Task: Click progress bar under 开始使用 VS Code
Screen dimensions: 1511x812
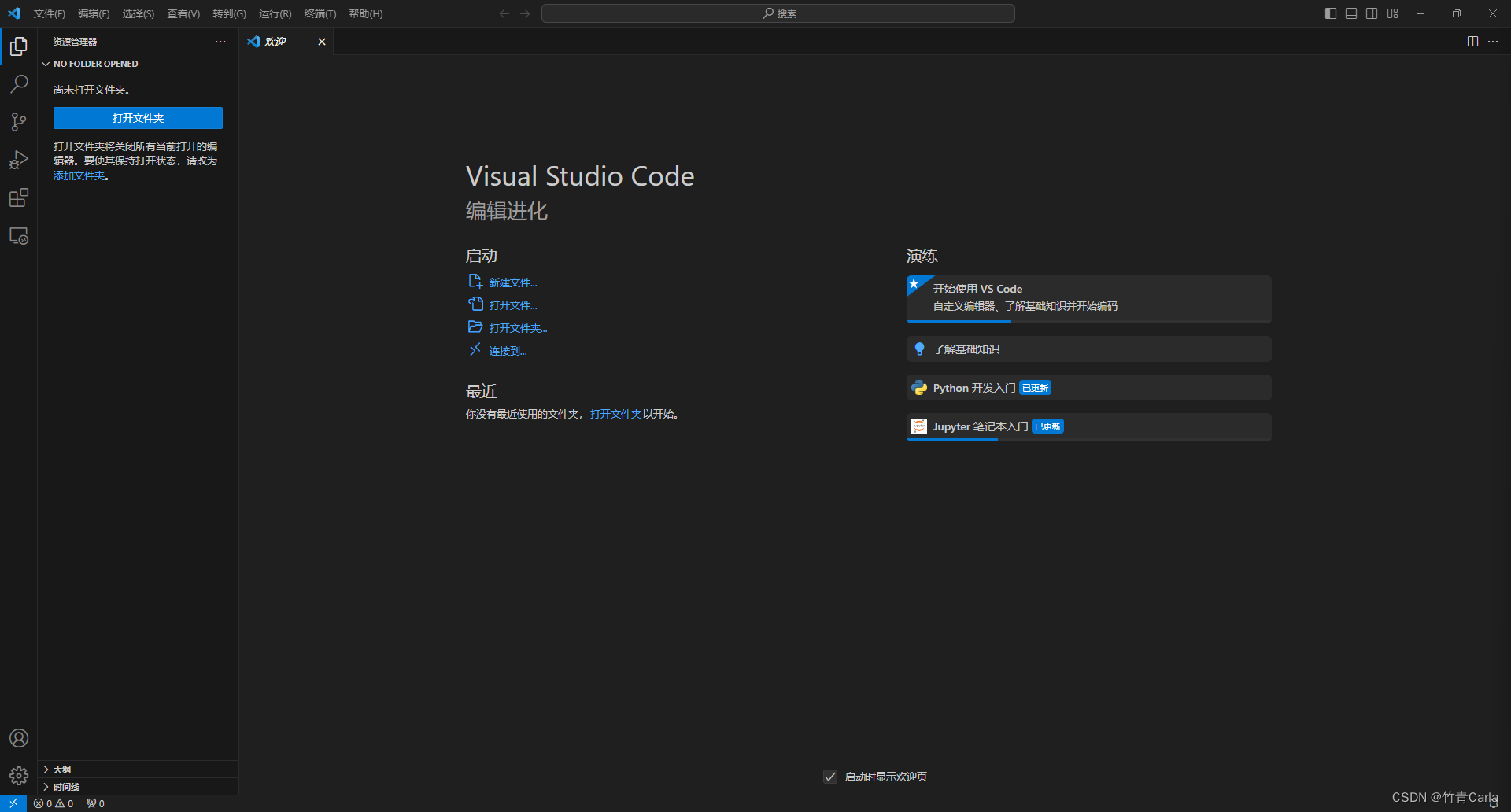Action: click(1088, 322)
